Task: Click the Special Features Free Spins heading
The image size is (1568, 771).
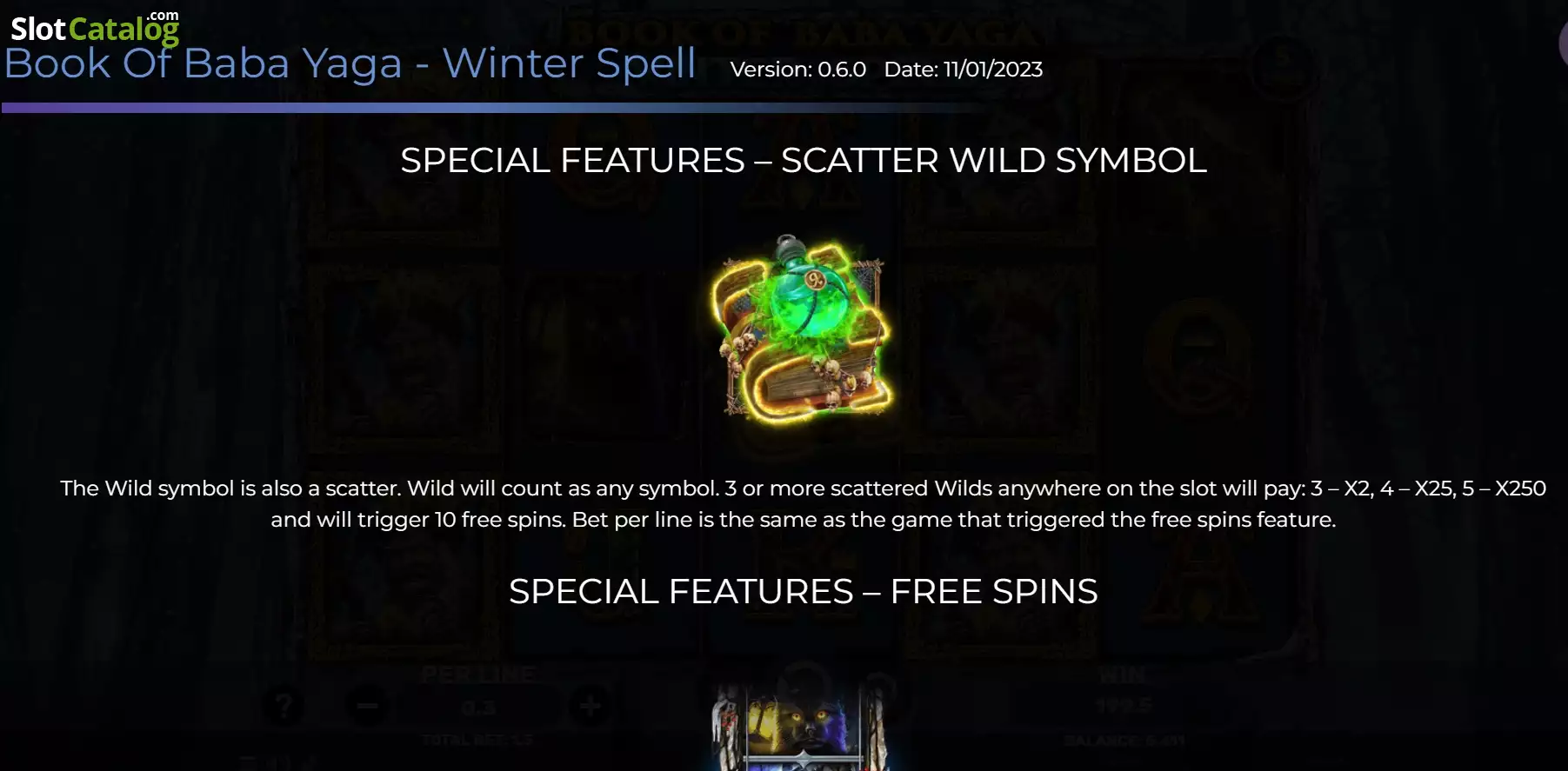Action: point(804,591)
